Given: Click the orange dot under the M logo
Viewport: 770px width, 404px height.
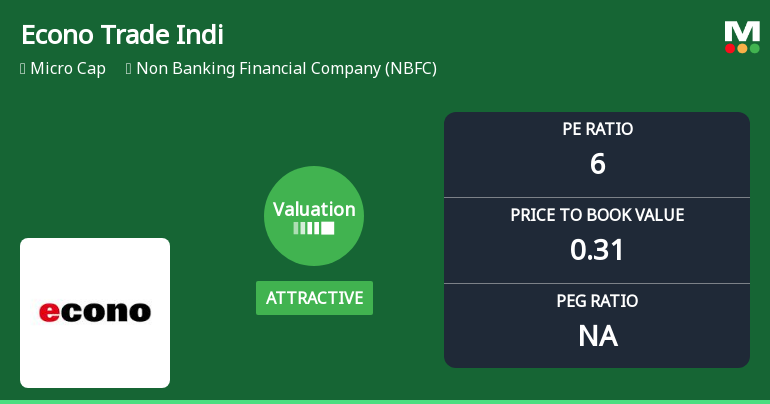Looking at the screenshot, I should click(742, 48).
